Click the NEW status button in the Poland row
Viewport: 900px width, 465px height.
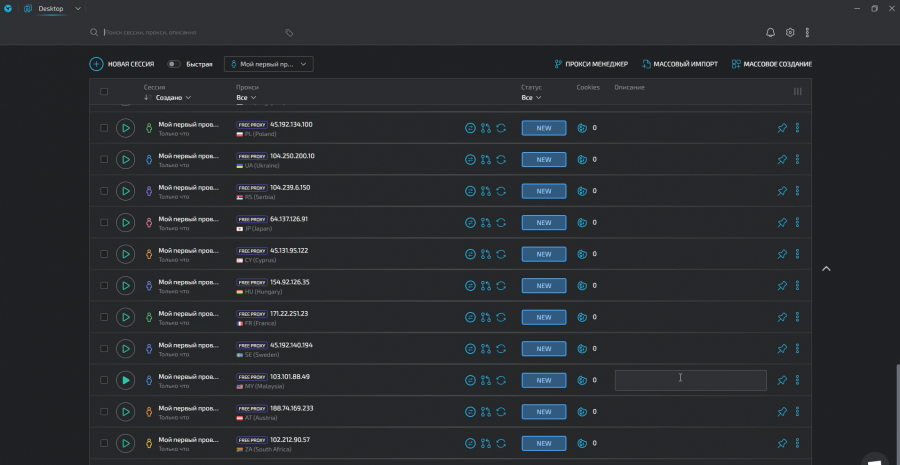544,128
